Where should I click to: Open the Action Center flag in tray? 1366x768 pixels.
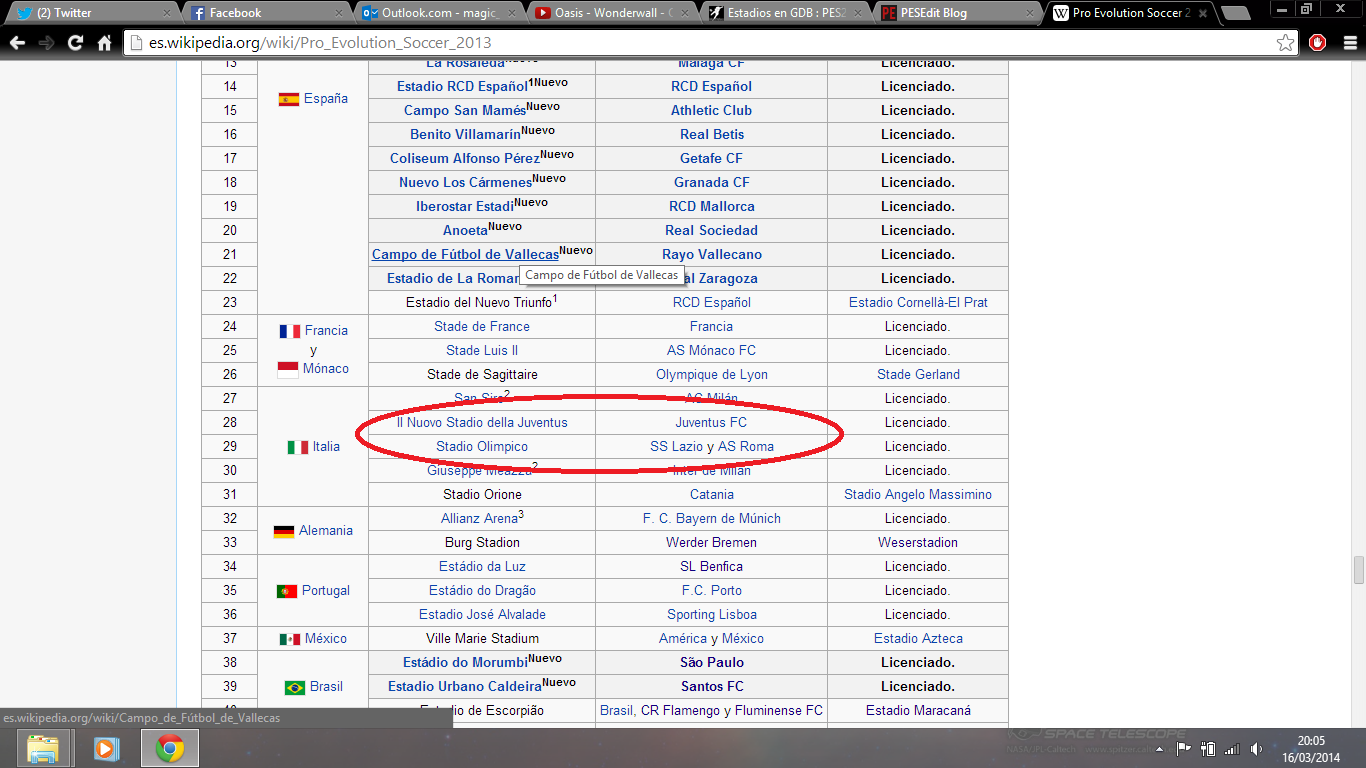point(1183,748)
